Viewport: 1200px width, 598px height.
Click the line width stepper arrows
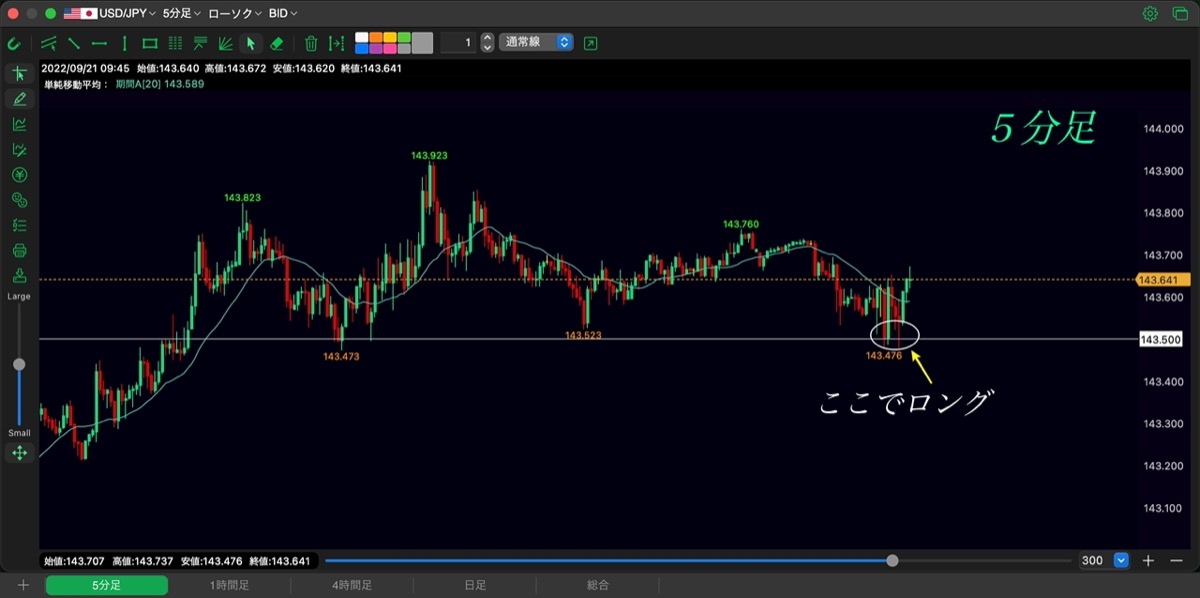pos(487,43)
